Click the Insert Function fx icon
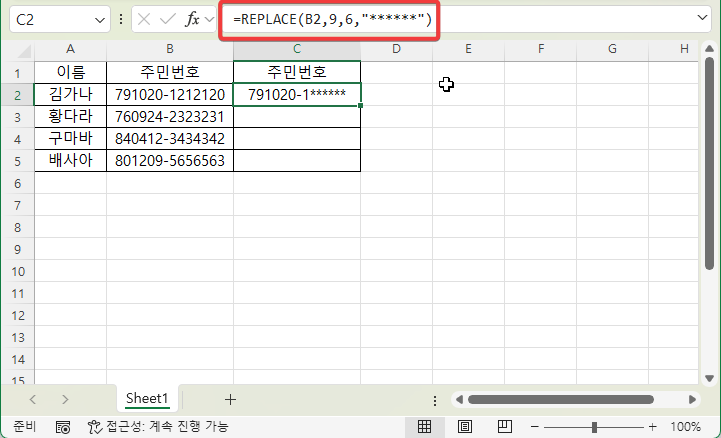 [192, 19]
